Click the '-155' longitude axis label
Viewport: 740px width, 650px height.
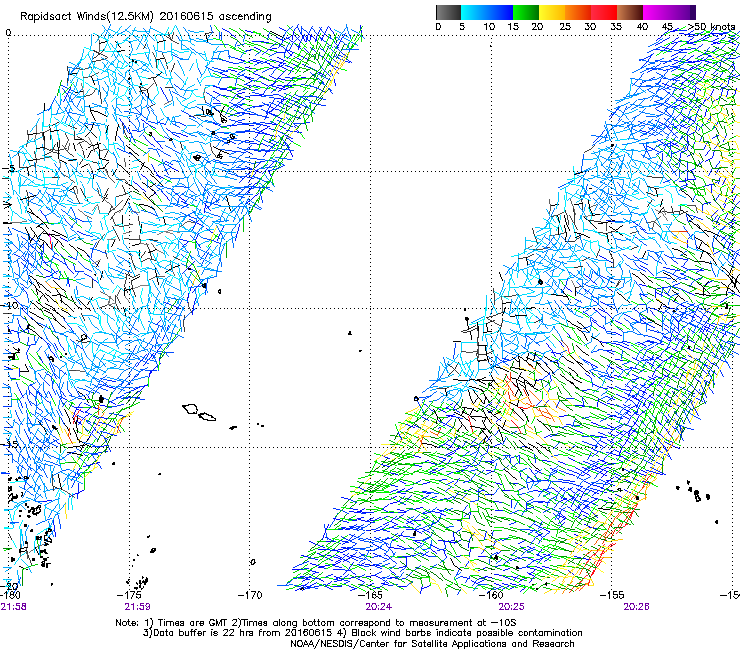click(613, 595)
